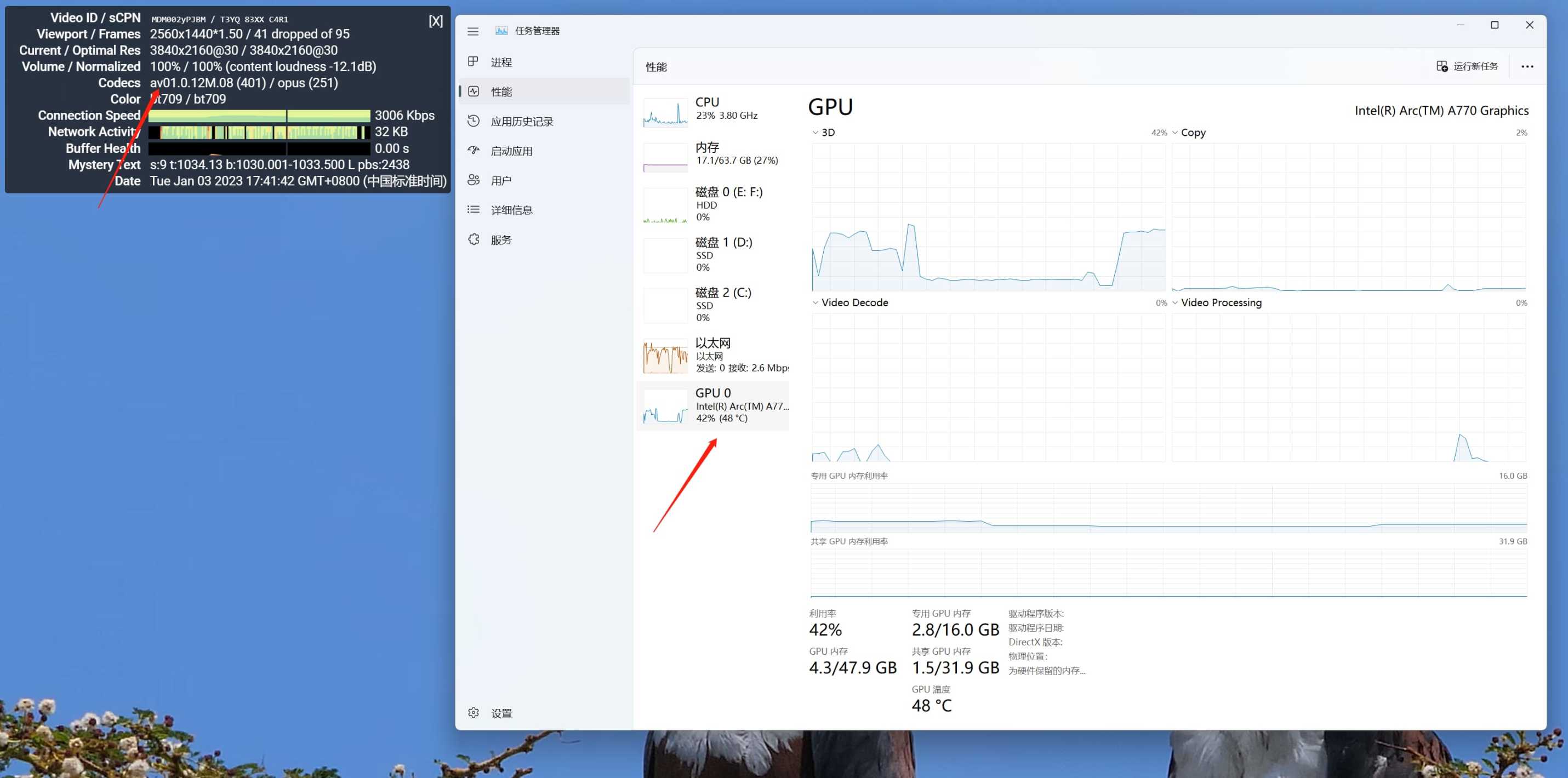Click 运行新任务 run new task button
The height and width of the screenshot is (778, 1568).
pyautogui.click(x=1467, y=66)
